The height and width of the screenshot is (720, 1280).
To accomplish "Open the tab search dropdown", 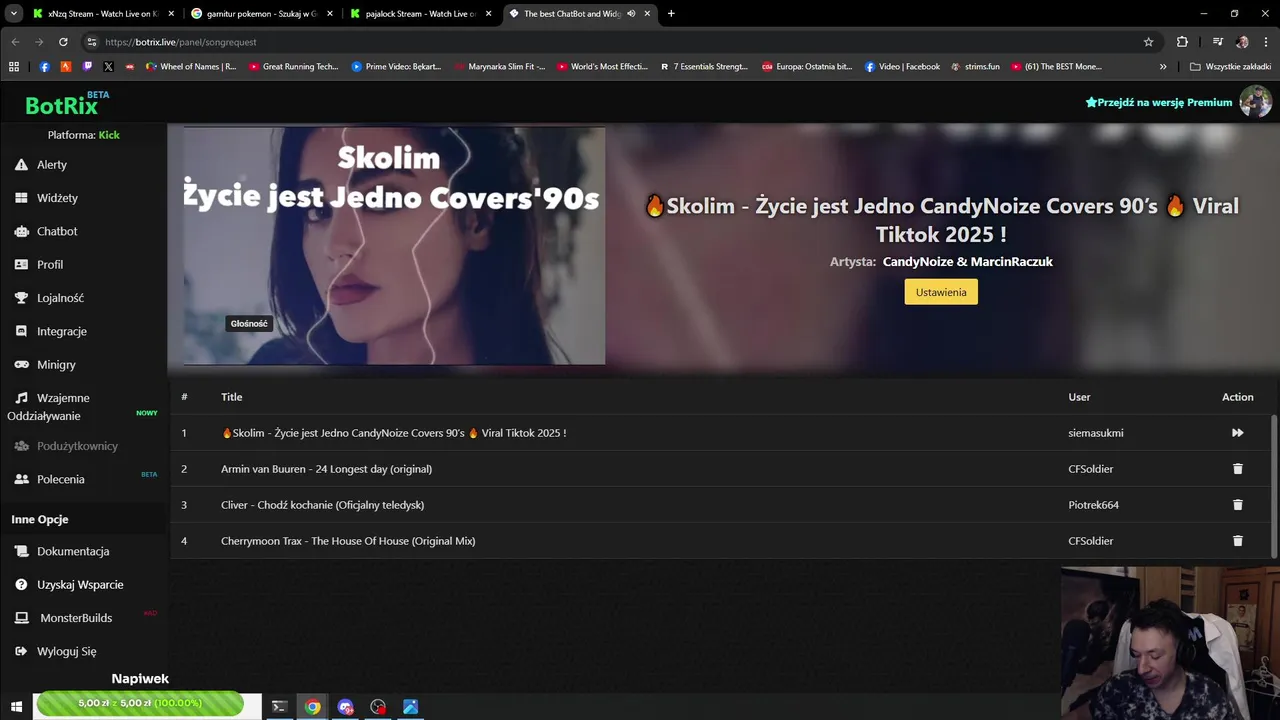I will coord(14,14).
